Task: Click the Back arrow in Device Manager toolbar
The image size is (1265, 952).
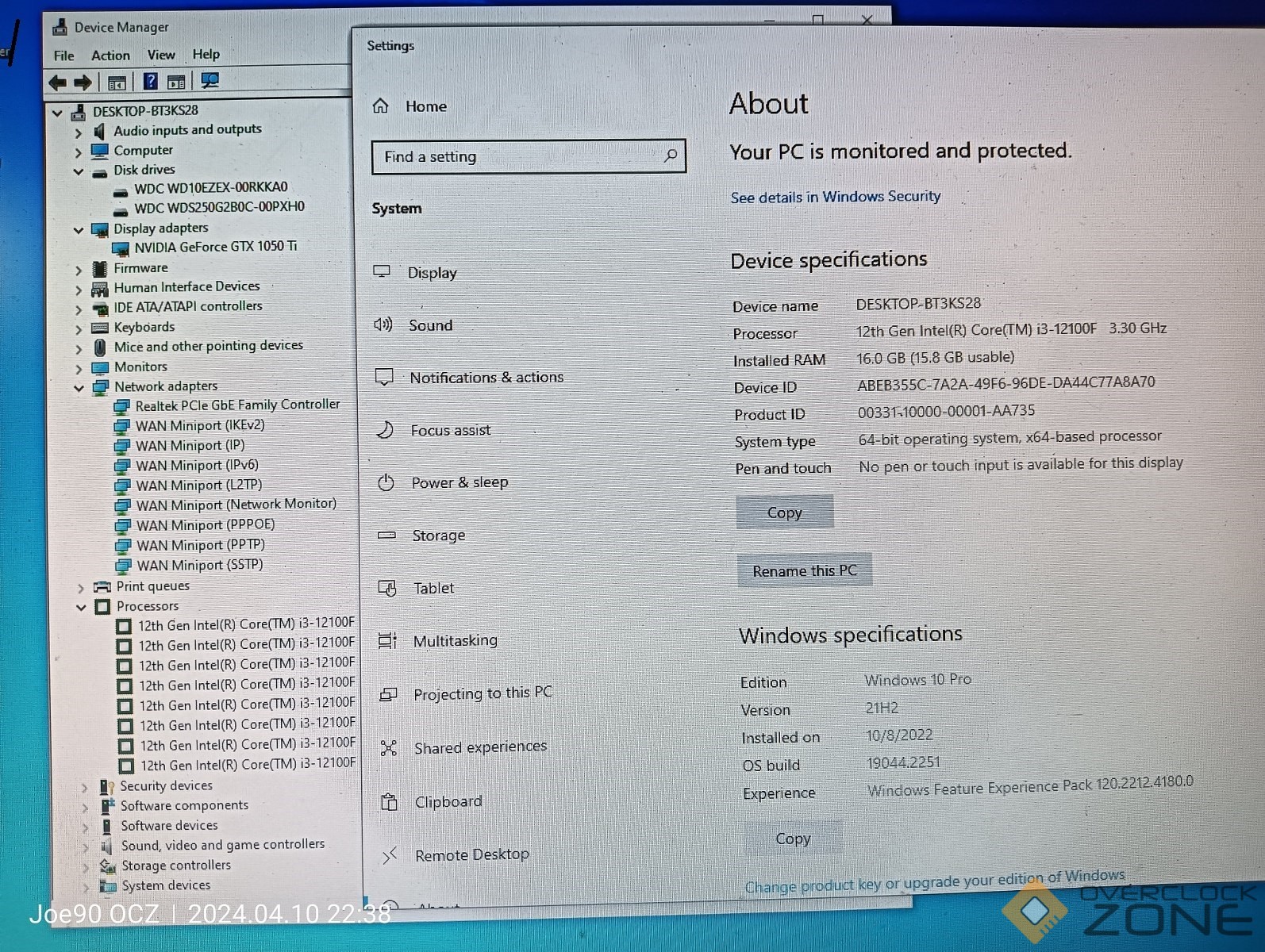Action: (57, 83)
